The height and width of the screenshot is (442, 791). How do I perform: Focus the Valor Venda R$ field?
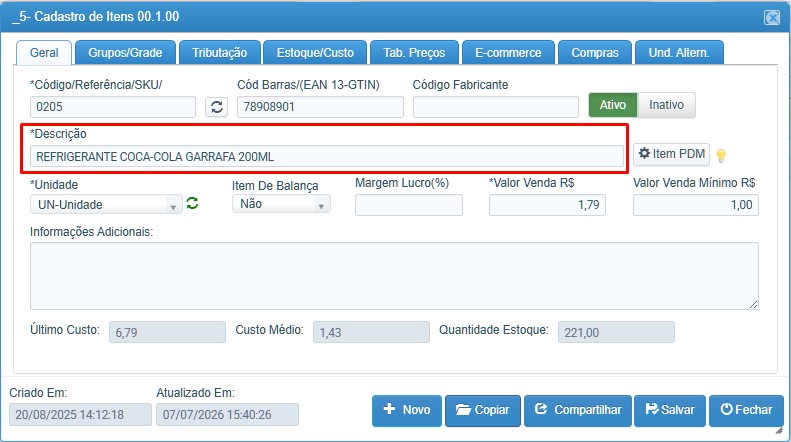click(x=547, y=205)
